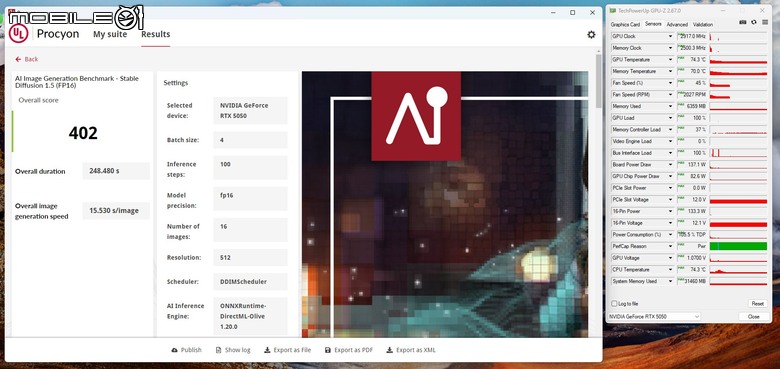Close the GPU-Z window with X
Viewport: 780px width, 369px height.
(x=763, y=10)
